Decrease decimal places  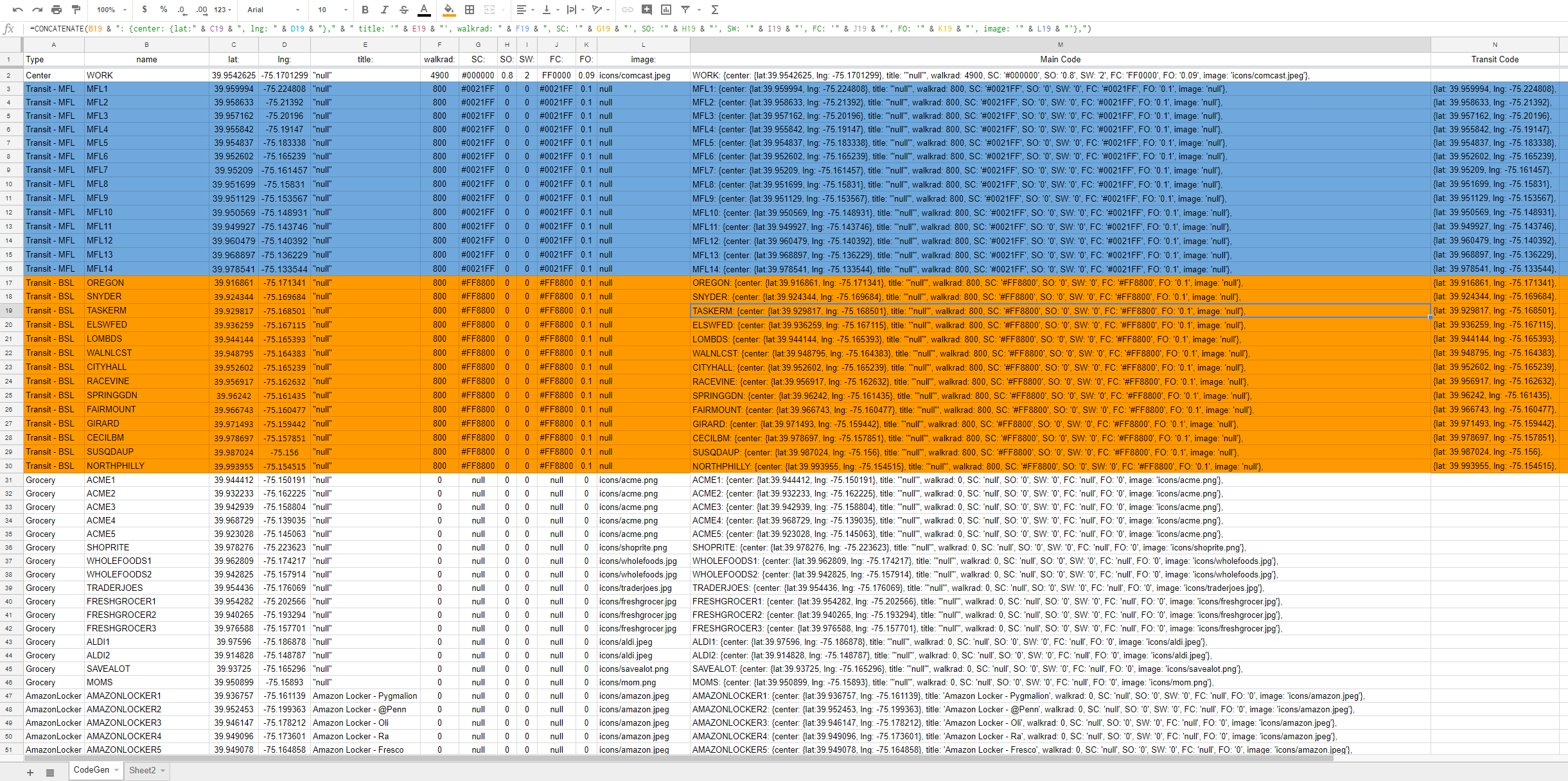pos(182,10)
